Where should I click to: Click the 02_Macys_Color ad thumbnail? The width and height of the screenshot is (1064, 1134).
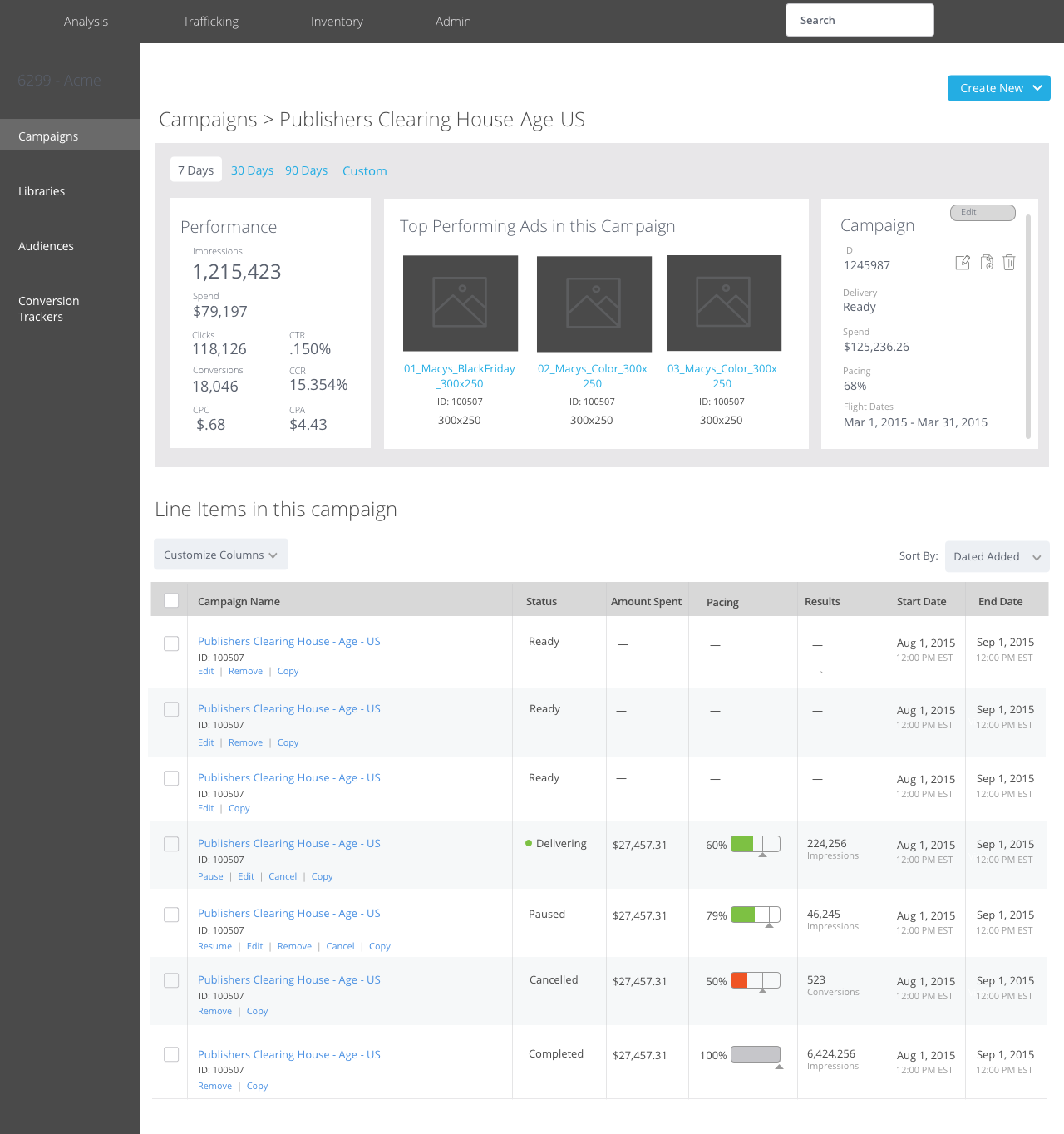pyautogui.click(x=594, y=304)
